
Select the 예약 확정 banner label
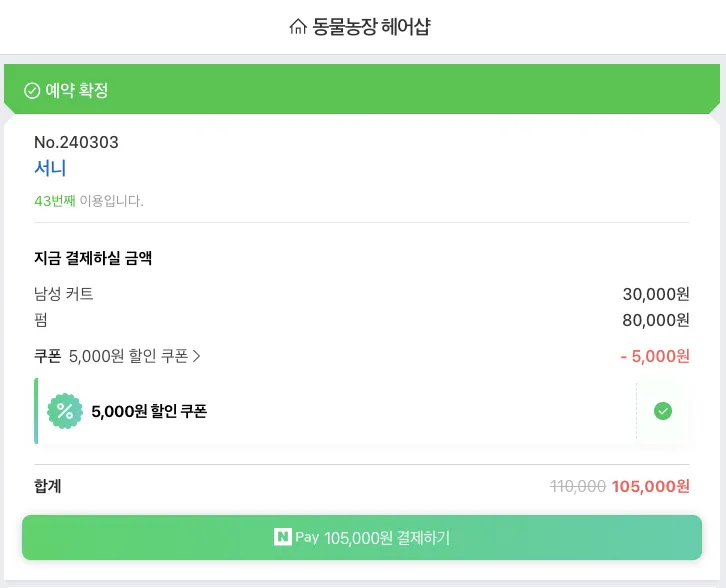[x=77, y=91]
